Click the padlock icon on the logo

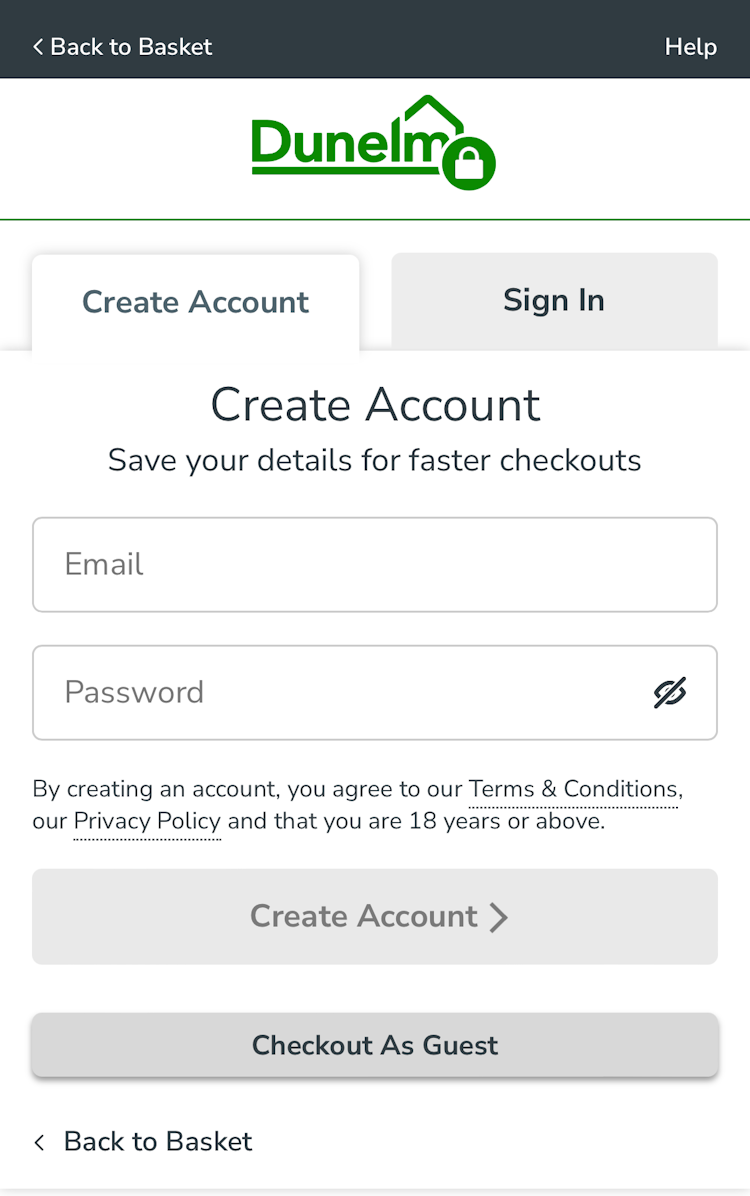point(468,163)
